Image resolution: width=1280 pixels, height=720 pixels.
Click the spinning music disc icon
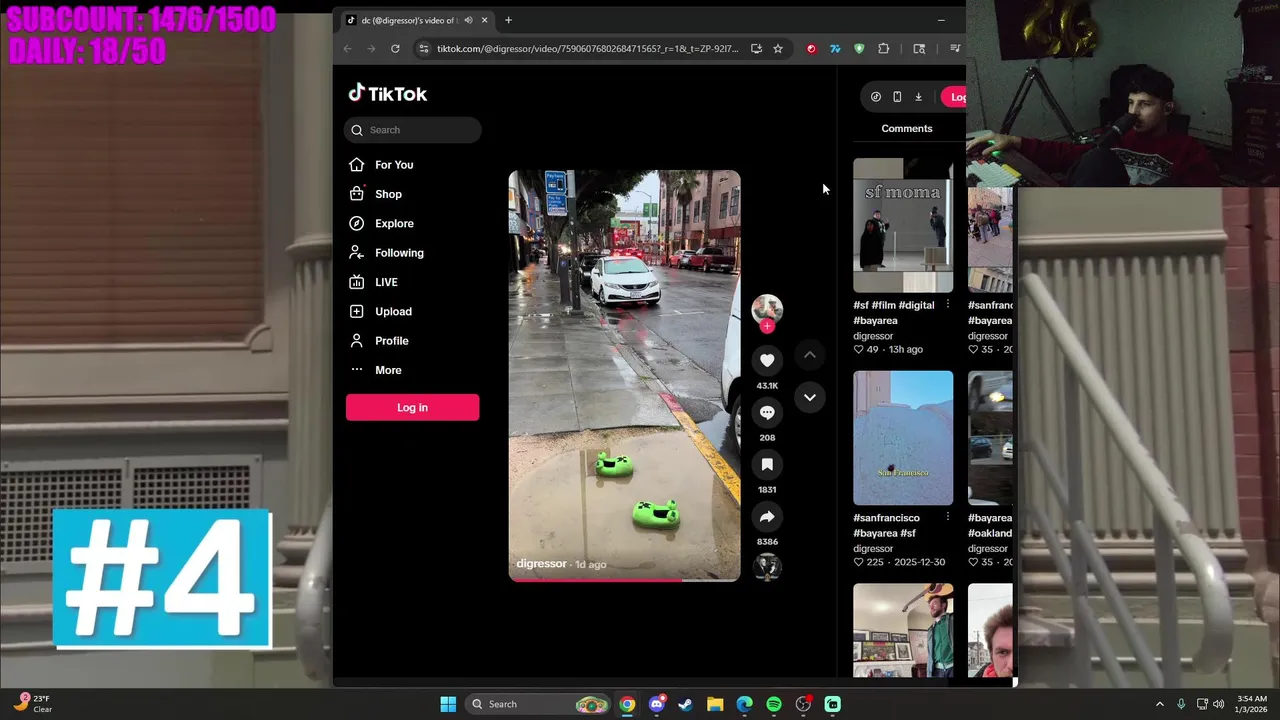coord(767,566)
